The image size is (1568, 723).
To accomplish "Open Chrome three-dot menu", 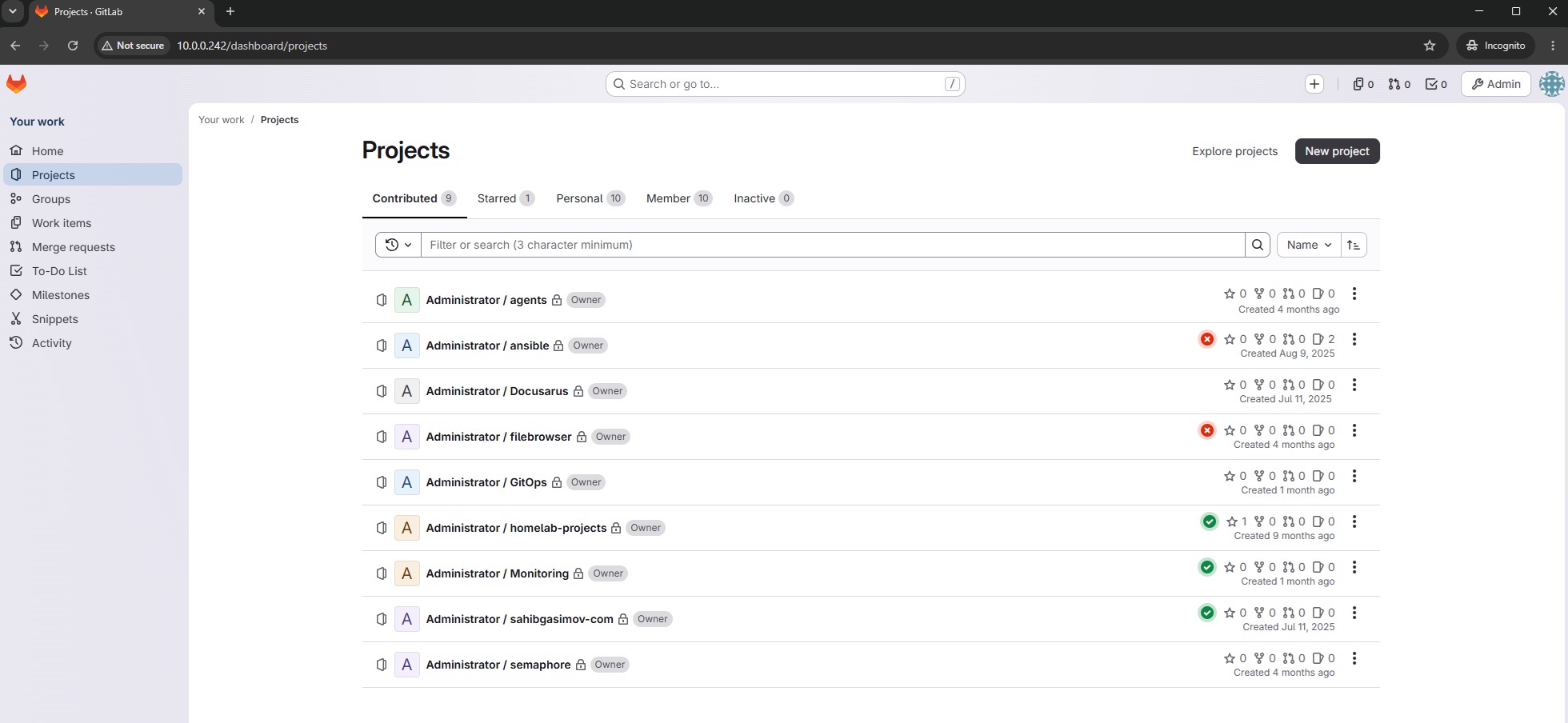I will (x=1553, y=46).
